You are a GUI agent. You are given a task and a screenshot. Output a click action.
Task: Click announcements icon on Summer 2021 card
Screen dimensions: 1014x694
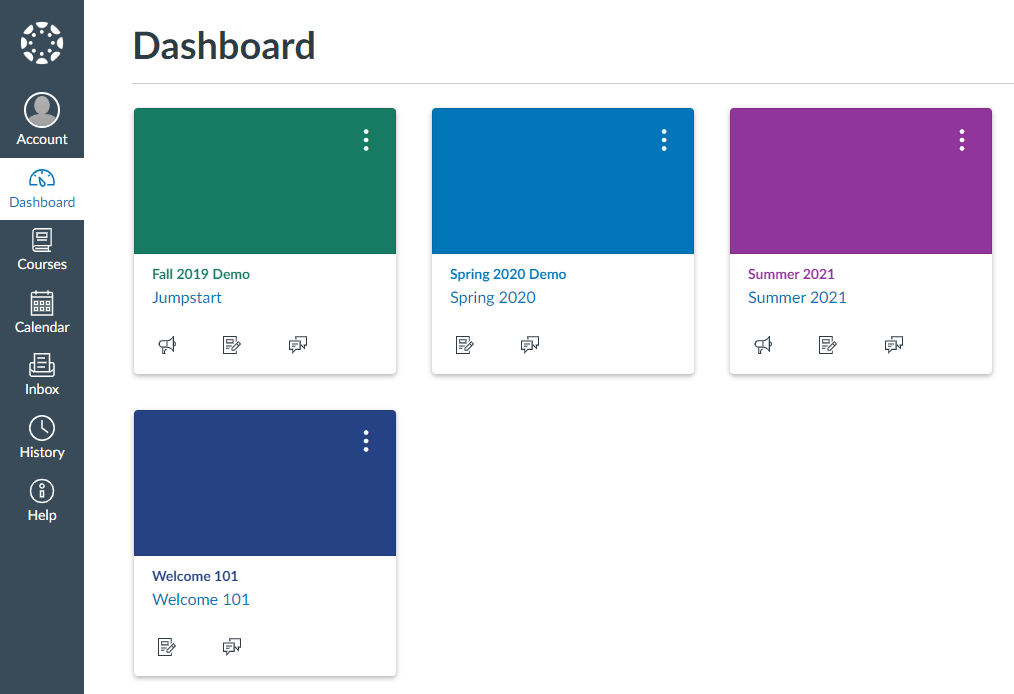coord(763,345)
